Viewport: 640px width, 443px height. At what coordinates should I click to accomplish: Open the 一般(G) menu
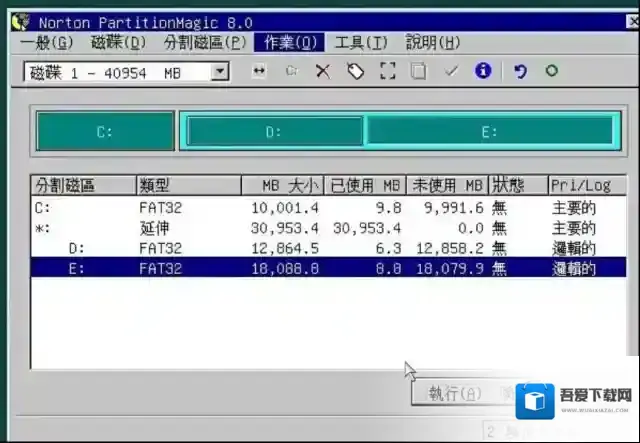47,42
